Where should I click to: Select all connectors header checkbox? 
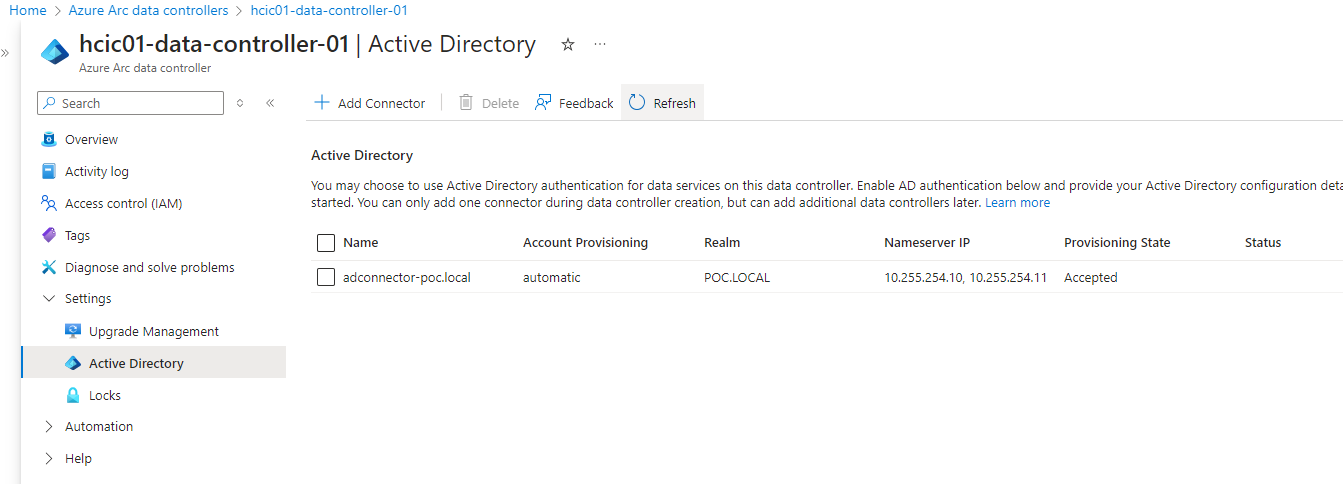coord(326,243)
